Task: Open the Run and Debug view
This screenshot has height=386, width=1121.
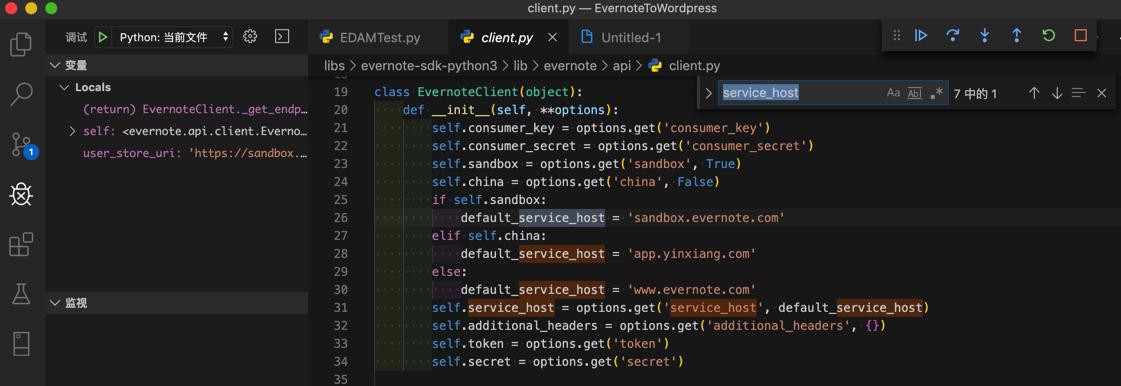Action: (x=21, y=194)
